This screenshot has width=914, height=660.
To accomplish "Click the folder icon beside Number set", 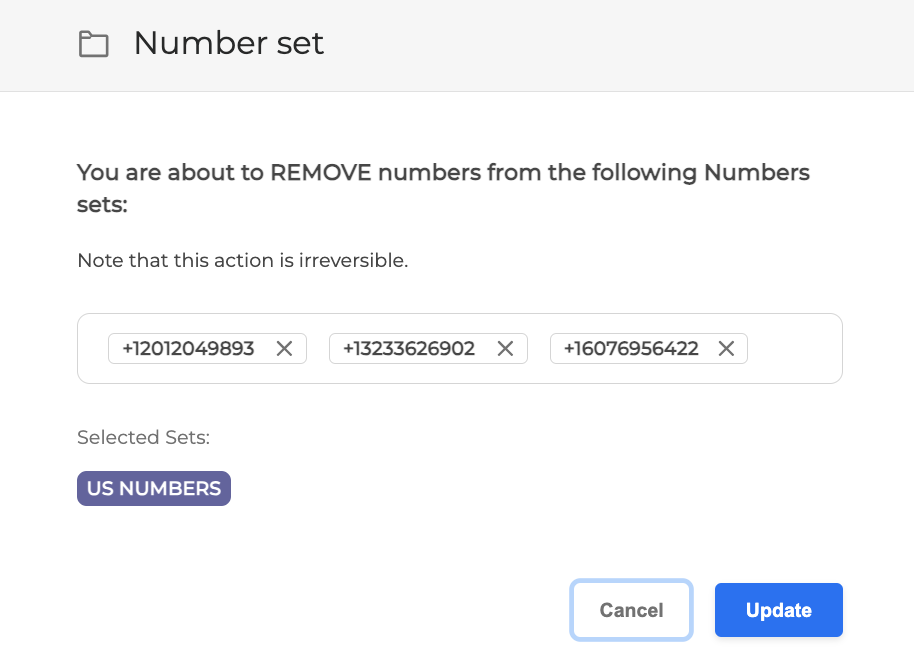I will point(94,44).
